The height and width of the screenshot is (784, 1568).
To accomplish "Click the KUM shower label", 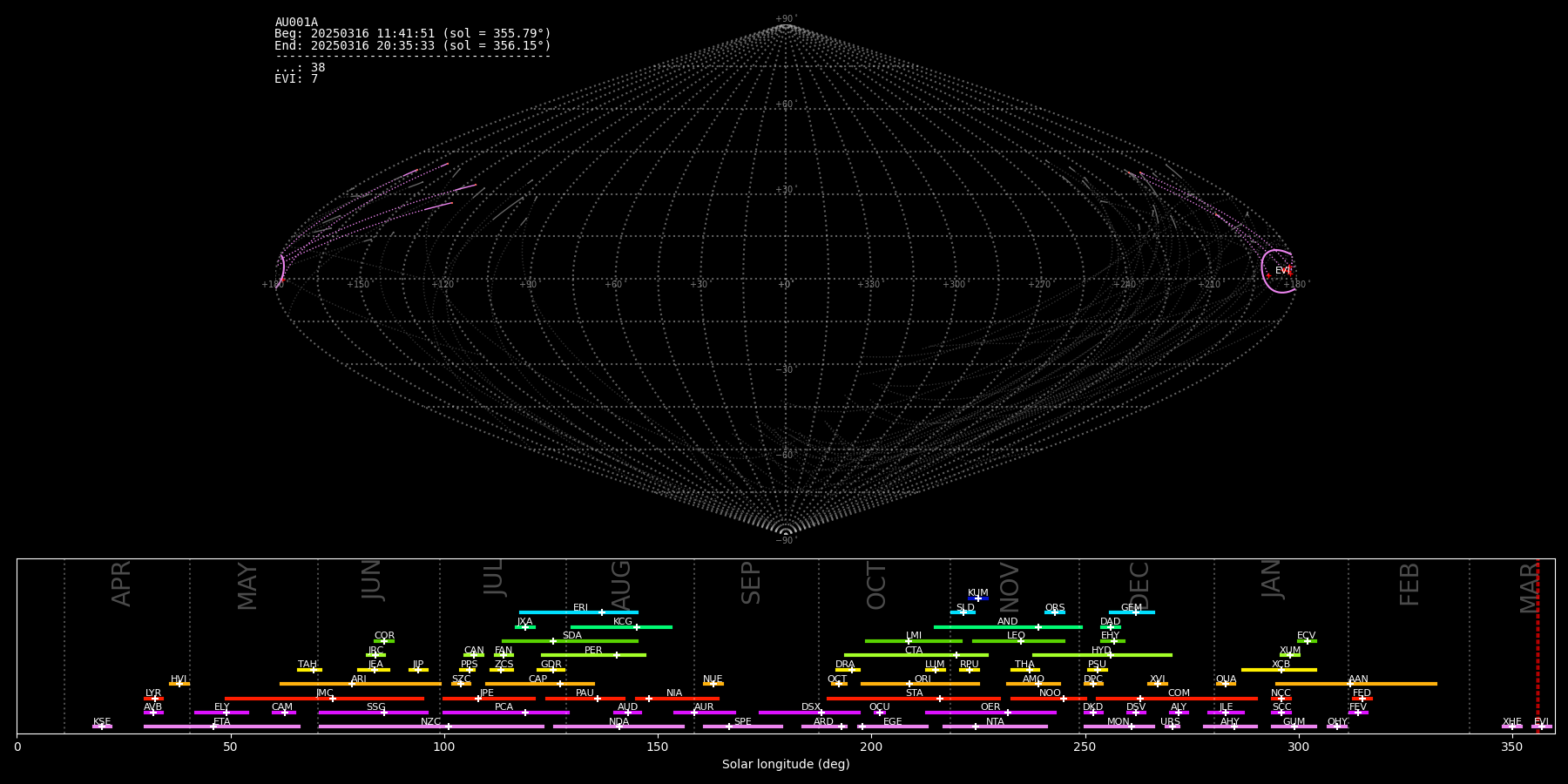I will pyautogui.click(x=977, y=593).
